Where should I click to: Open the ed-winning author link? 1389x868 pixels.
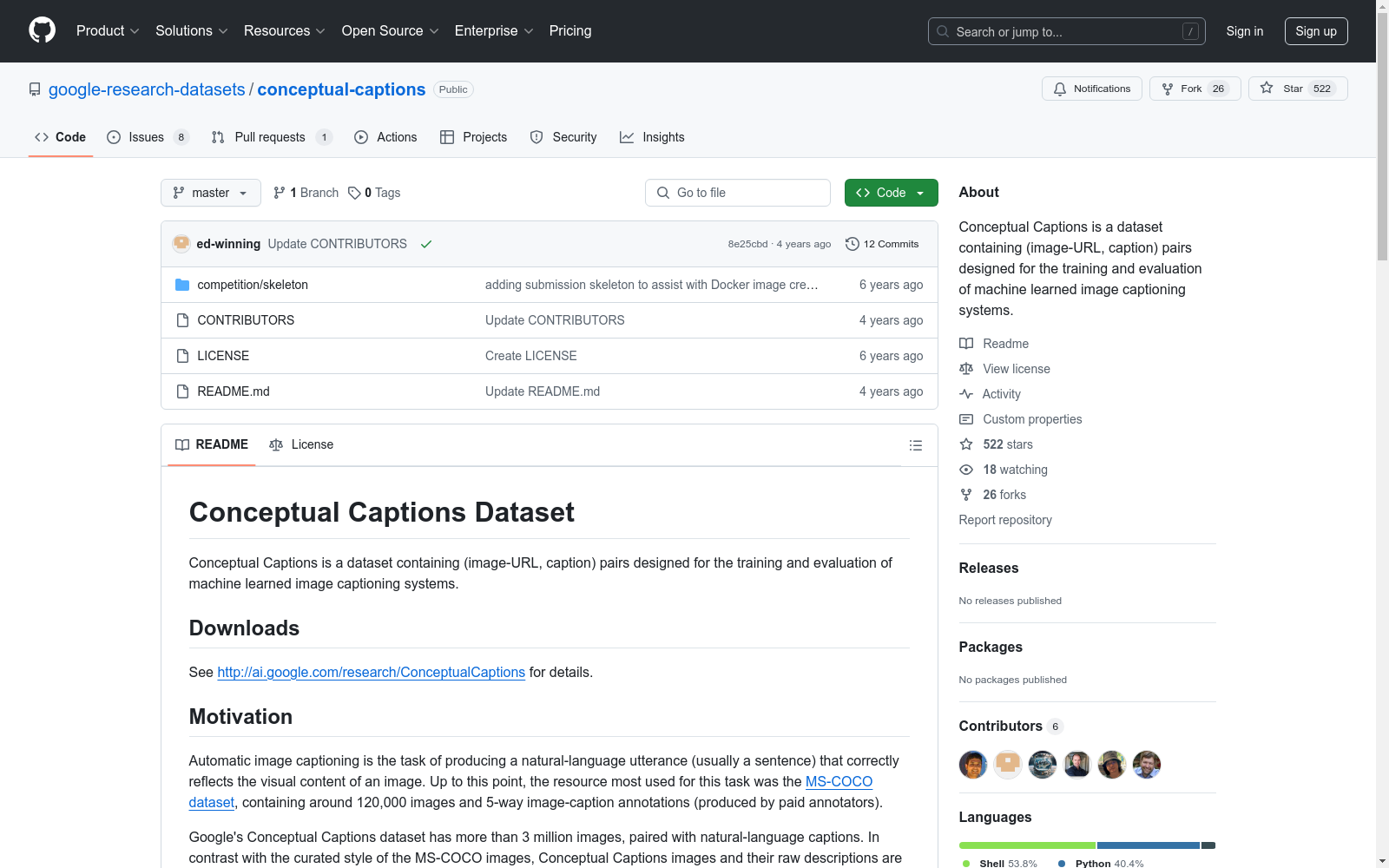pyautogui.click(x=228, y=244)
